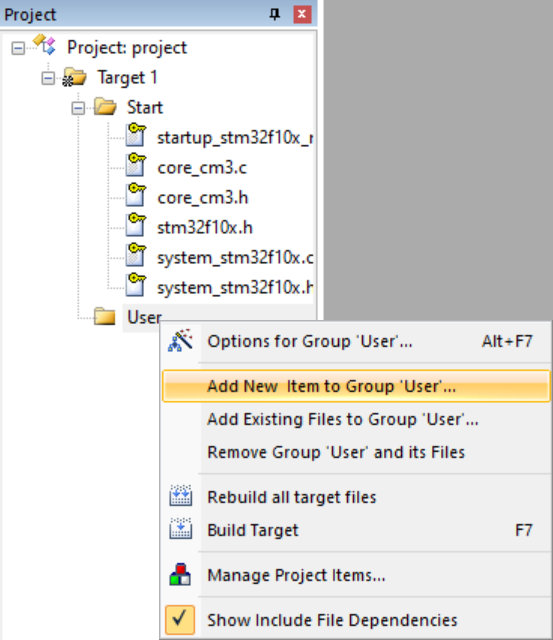Select Build Target menu entry

tap(355, 530)
